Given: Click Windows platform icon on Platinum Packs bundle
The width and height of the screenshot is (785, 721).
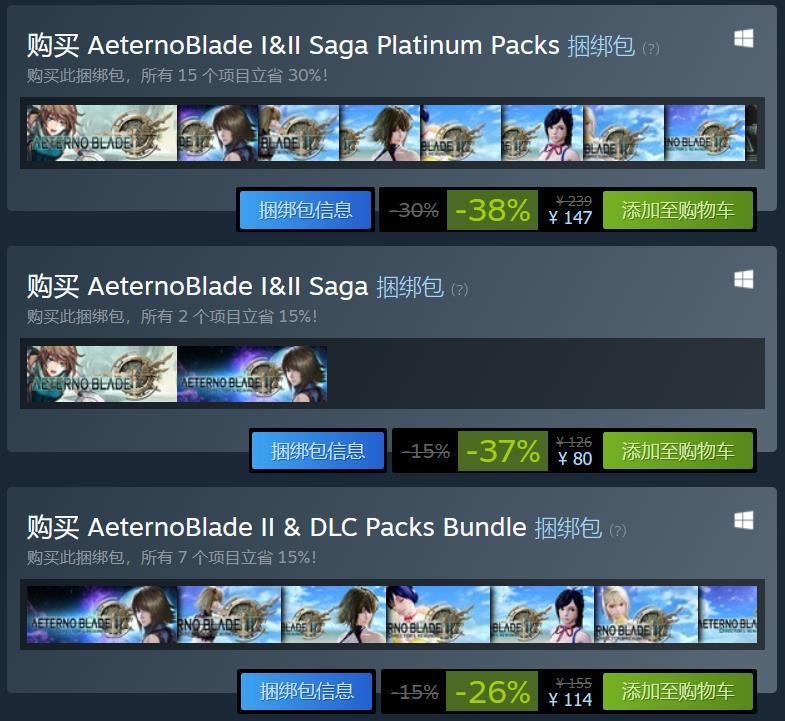Looking at the screenshot, I should coord(743,38).
